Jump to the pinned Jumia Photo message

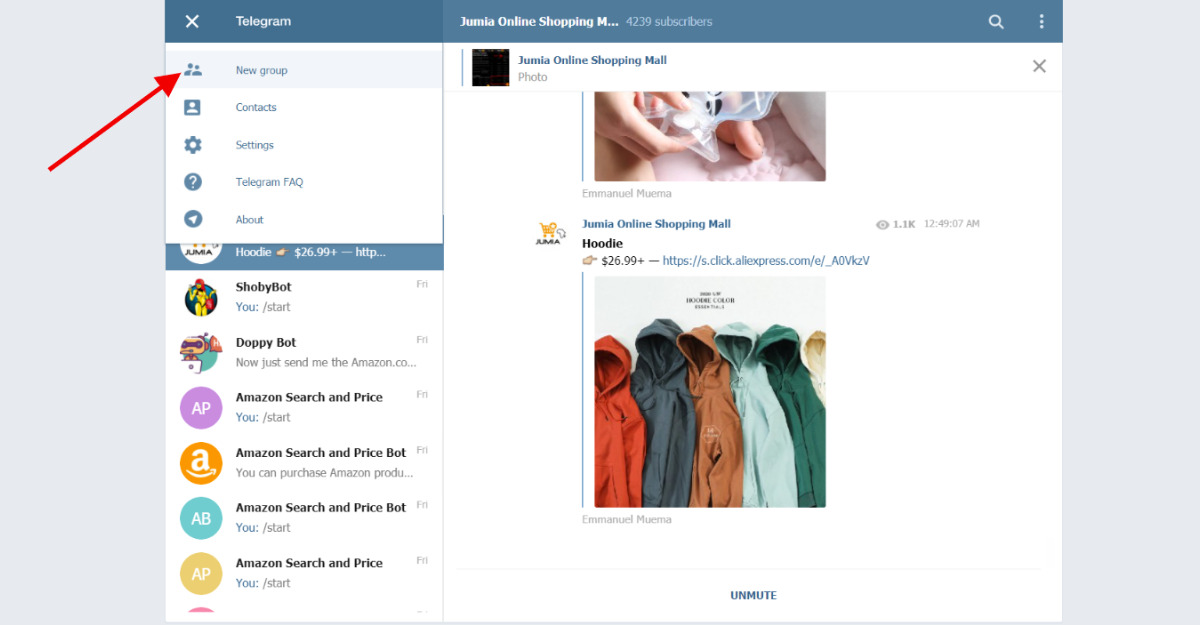pos(592,68)
